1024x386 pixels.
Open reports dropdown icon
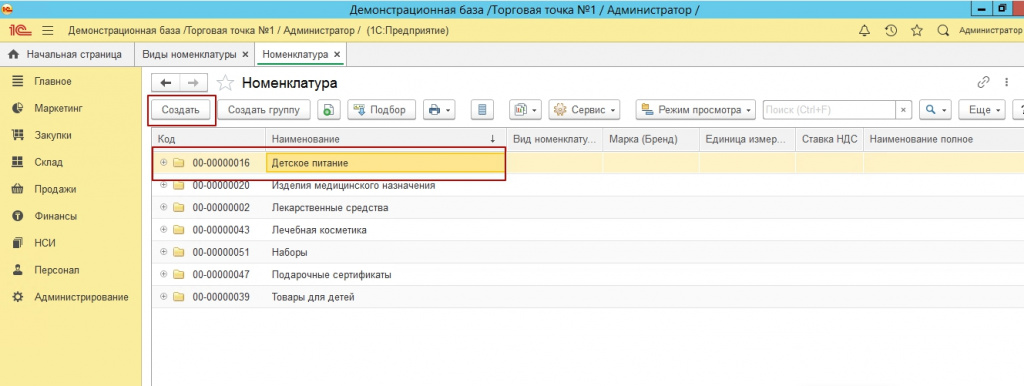525,110
